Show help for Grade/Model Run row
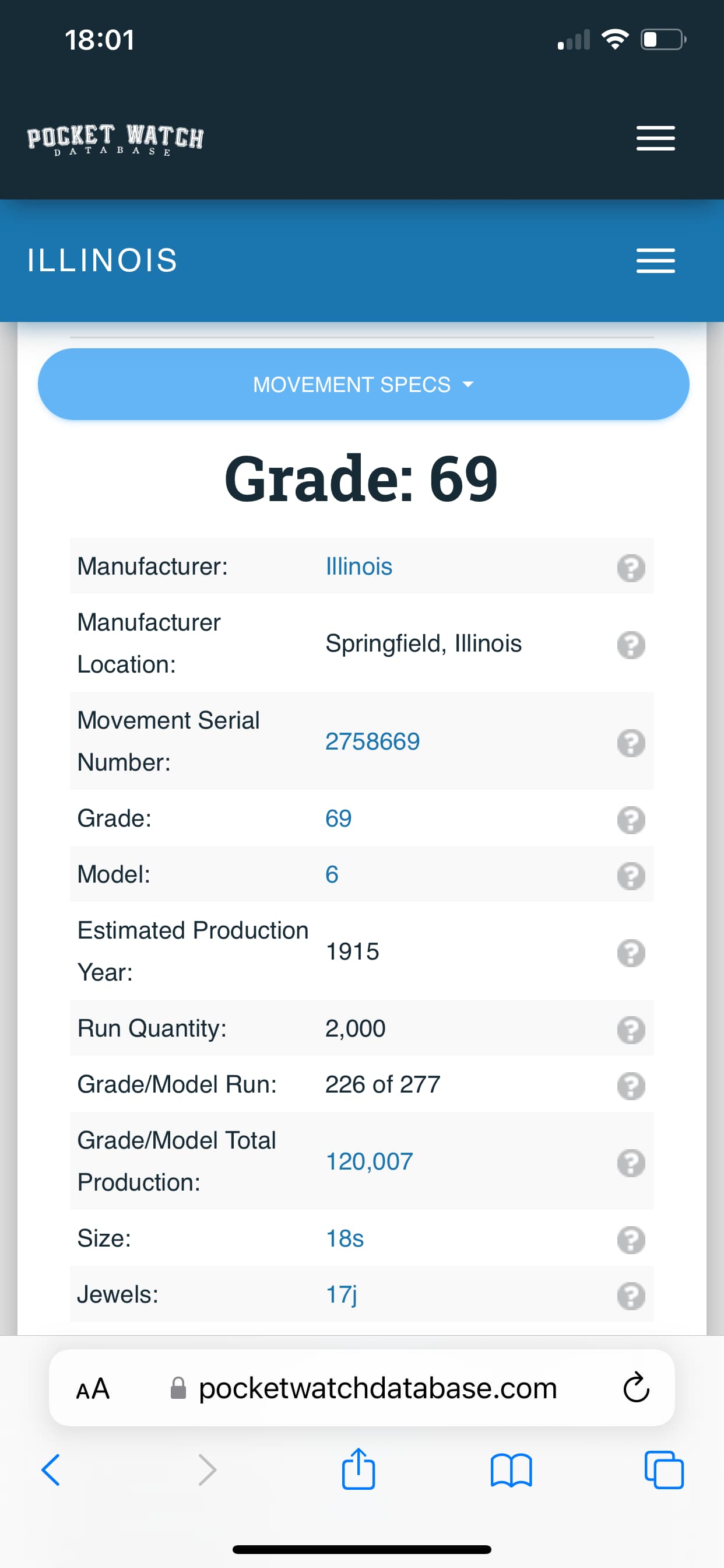 point(631,1086)
